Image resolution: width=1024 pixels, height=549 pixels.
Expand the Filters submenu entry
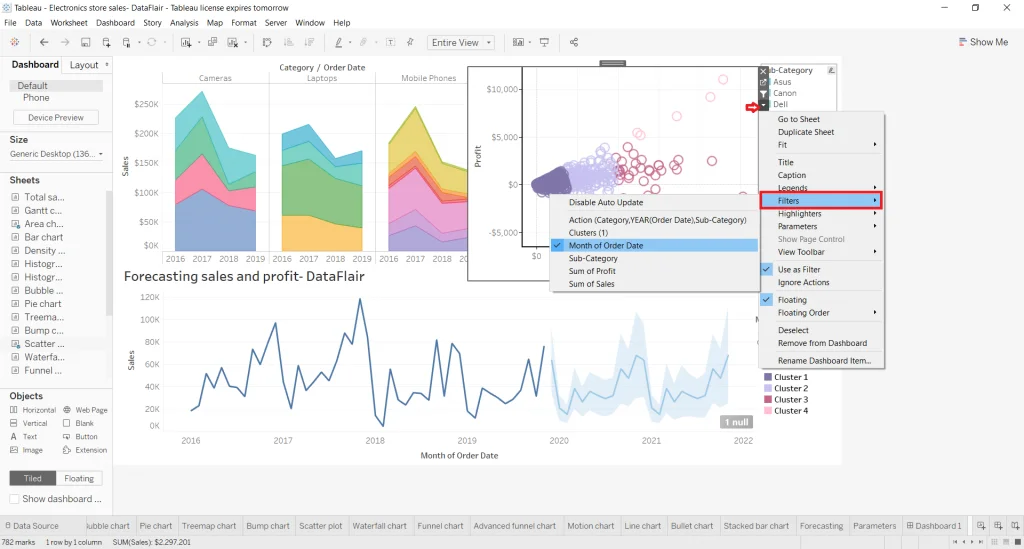point(822,200)
